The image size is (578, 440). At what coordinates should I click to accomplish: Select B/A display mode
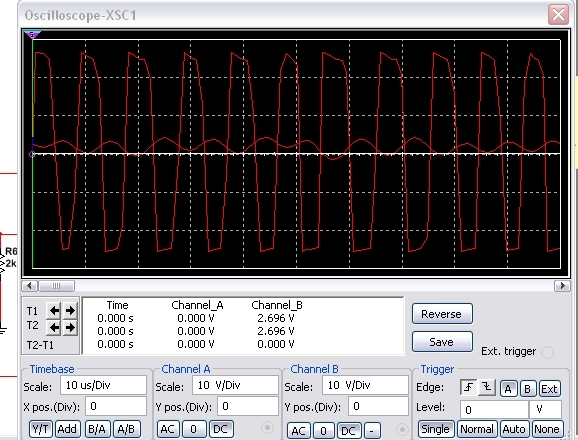[97, 429]
